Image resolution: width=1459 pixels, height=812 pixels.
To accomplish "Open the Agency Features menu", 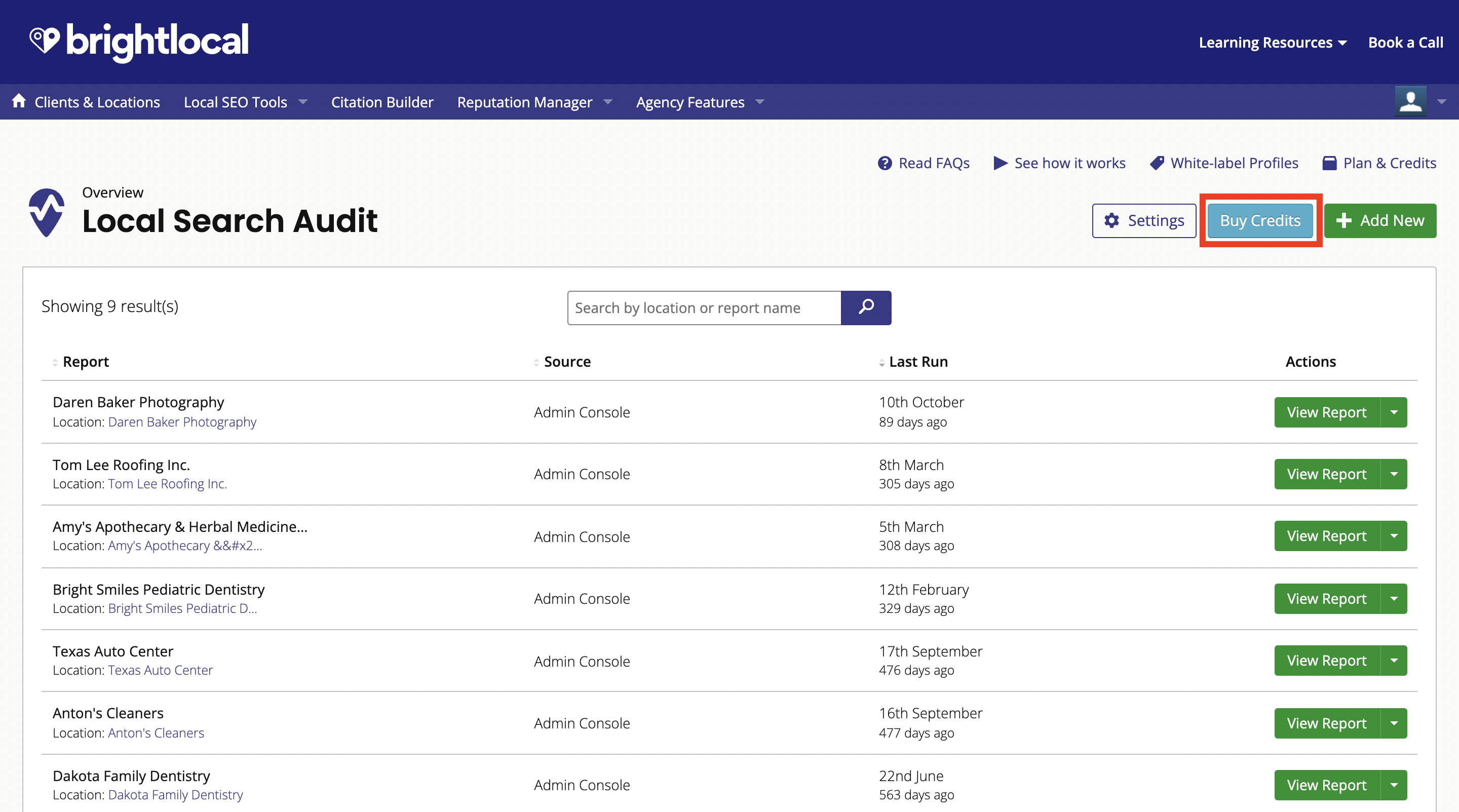I will 690,102.
